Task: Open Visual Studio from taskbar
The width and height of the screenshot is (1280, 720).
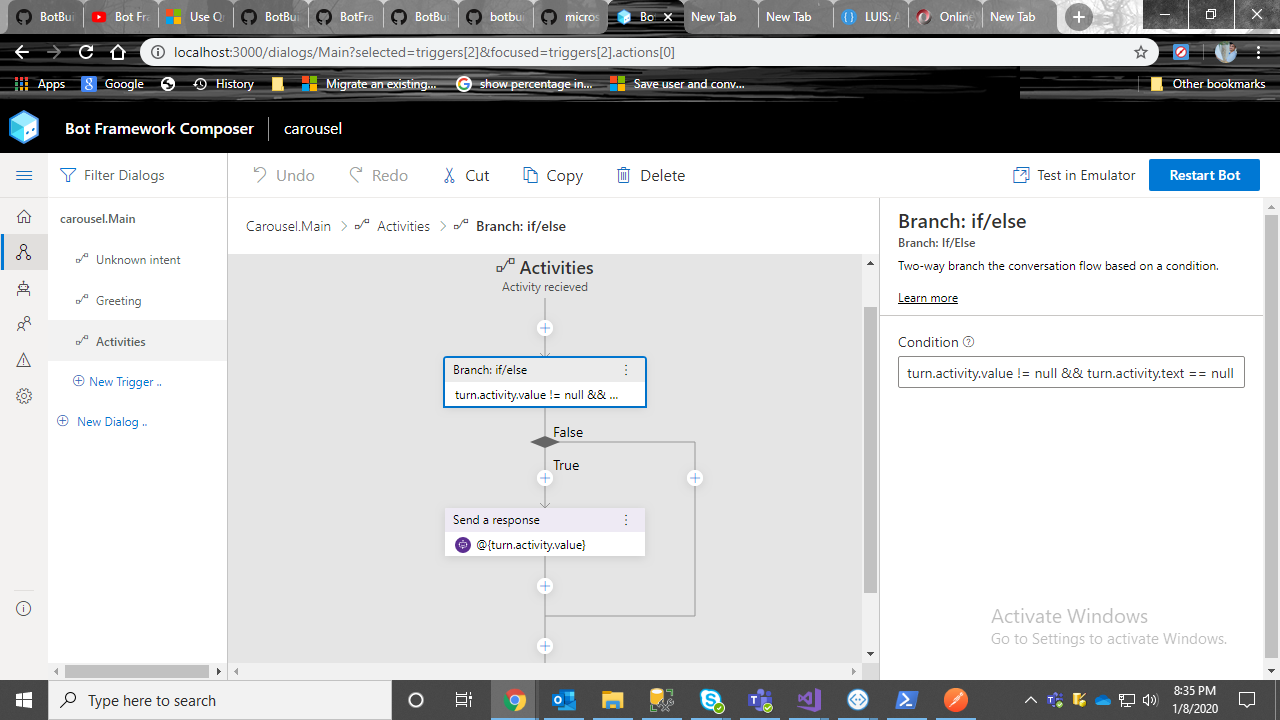Action: (808, 700)
